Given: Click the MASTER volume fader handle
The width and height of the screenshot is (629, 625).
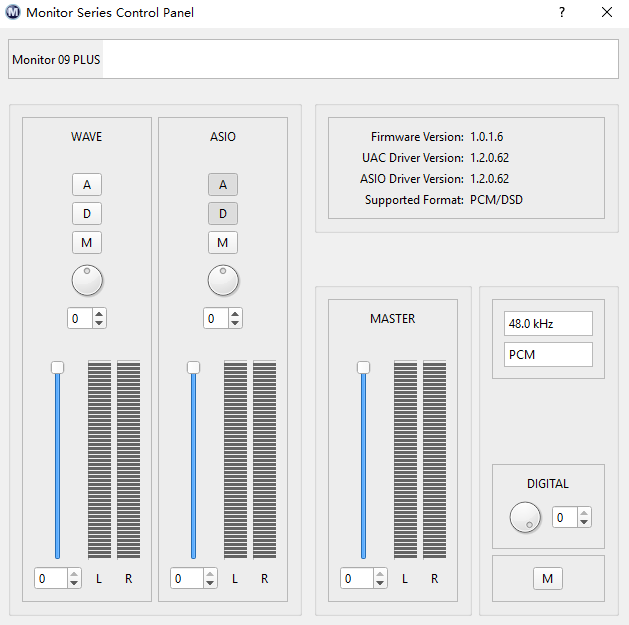Looking at the screenshot, I should click(x=364, y=367).
